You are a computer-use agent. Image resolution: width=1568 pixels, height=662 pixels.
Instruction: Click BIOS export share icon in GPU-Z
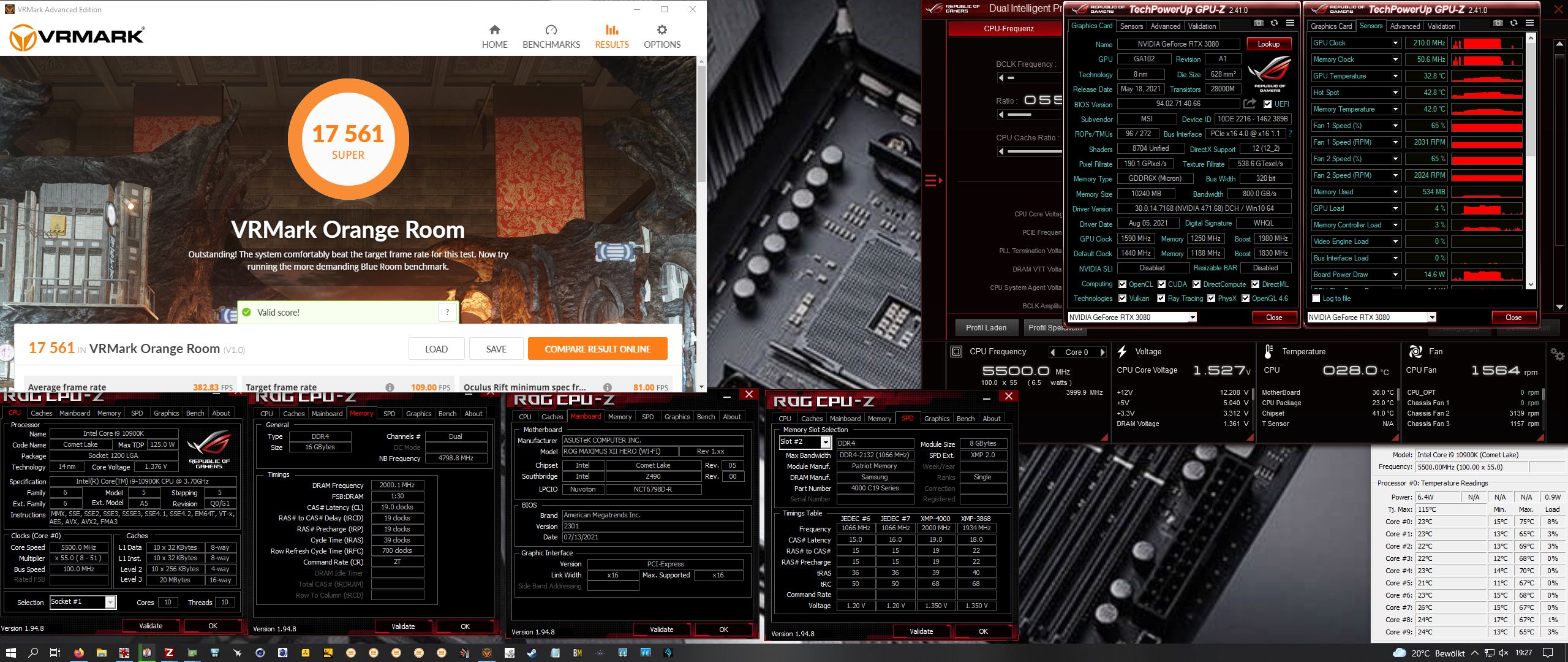[1249, 104]
